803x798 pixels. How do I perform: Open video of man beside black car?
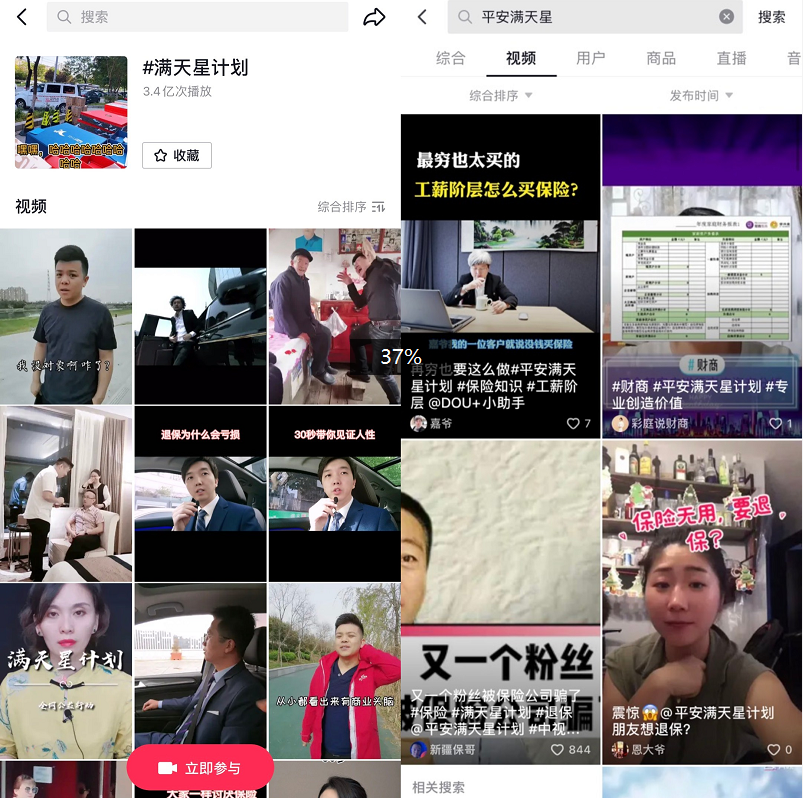[200, 316]
